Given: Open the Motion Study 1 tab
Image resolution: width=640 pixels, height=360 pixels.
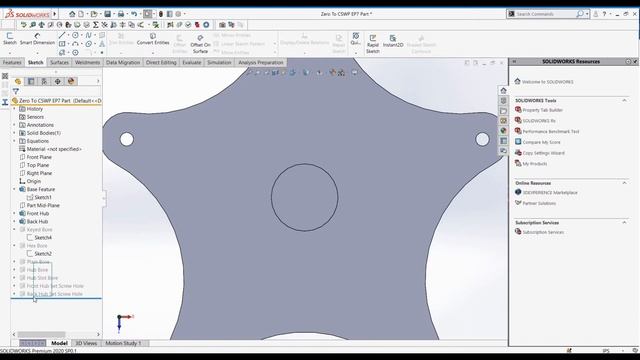Looking at the screenshot, I should [123, 343].
